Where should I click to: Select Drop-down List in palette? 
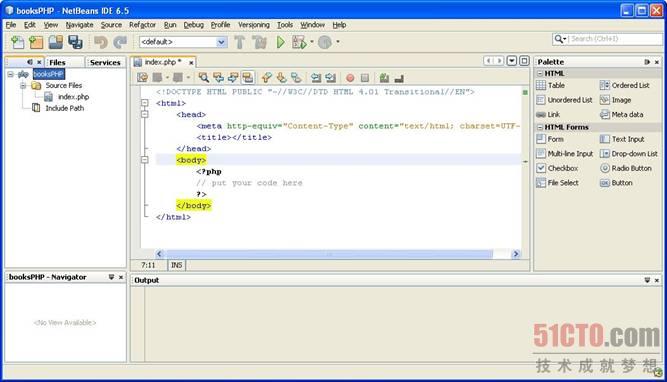pos(629,154)
